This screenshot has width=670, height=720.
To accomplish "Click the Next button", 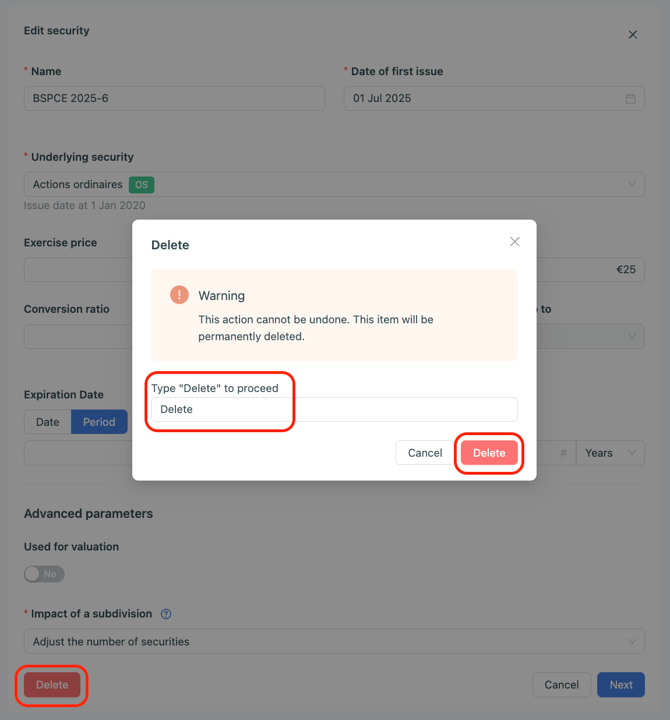I will click(621, 685).
